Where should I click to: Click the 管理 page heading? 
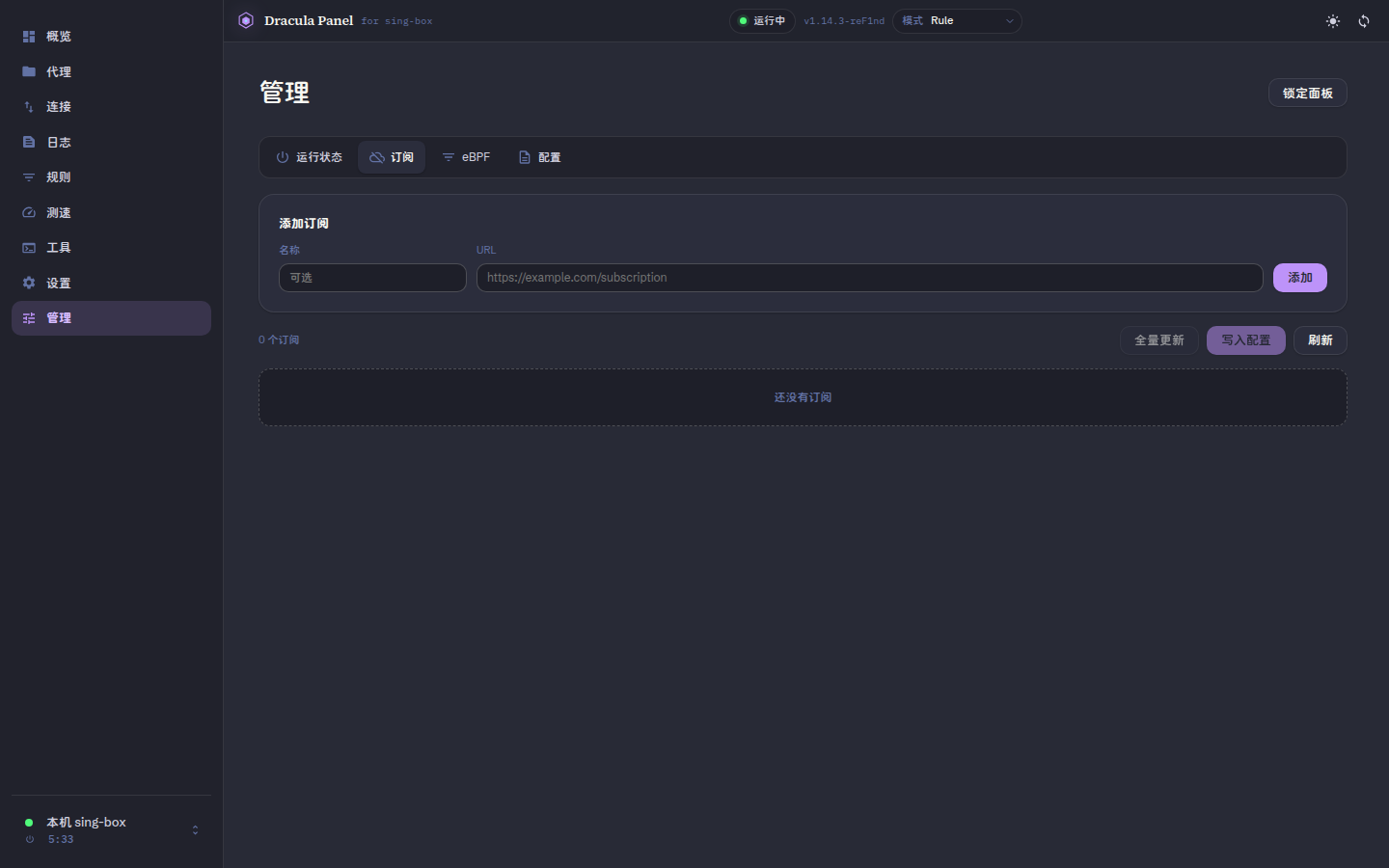(x=285, y=93)
